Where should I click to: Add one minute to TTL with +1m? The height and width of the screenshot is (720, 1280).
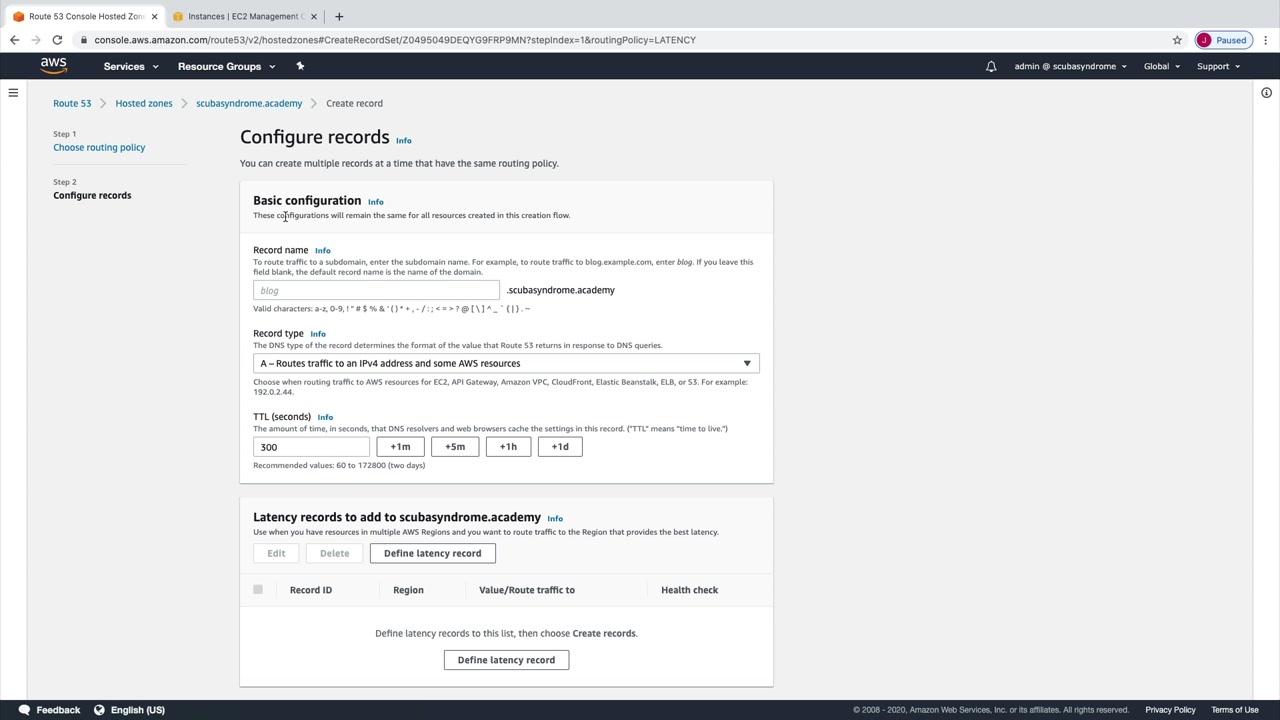(x=400, y=447)
